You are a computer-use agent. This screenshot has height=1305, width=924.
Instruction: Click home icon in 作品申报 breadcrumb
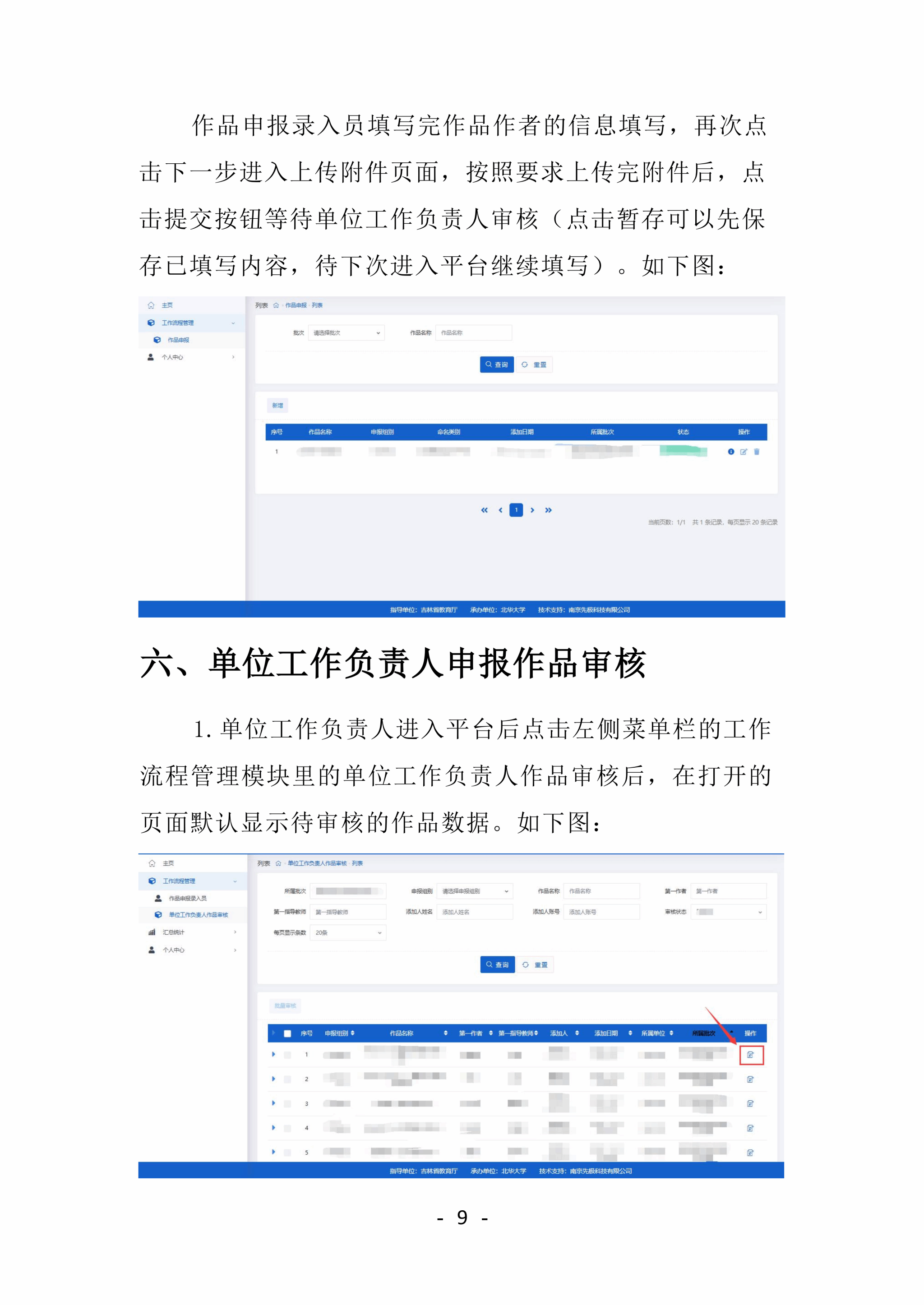point(276,305)
